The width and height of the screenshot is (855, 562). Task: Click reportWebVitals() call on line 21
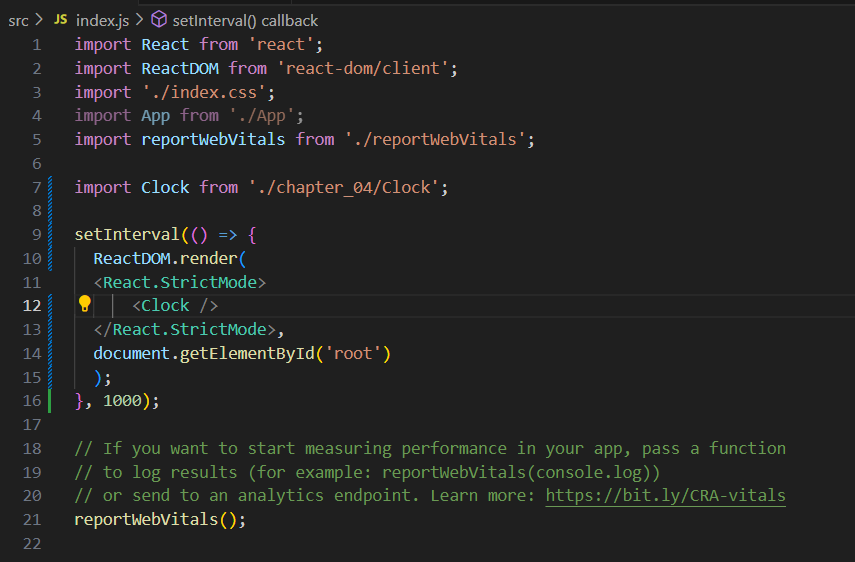(155, 519)
